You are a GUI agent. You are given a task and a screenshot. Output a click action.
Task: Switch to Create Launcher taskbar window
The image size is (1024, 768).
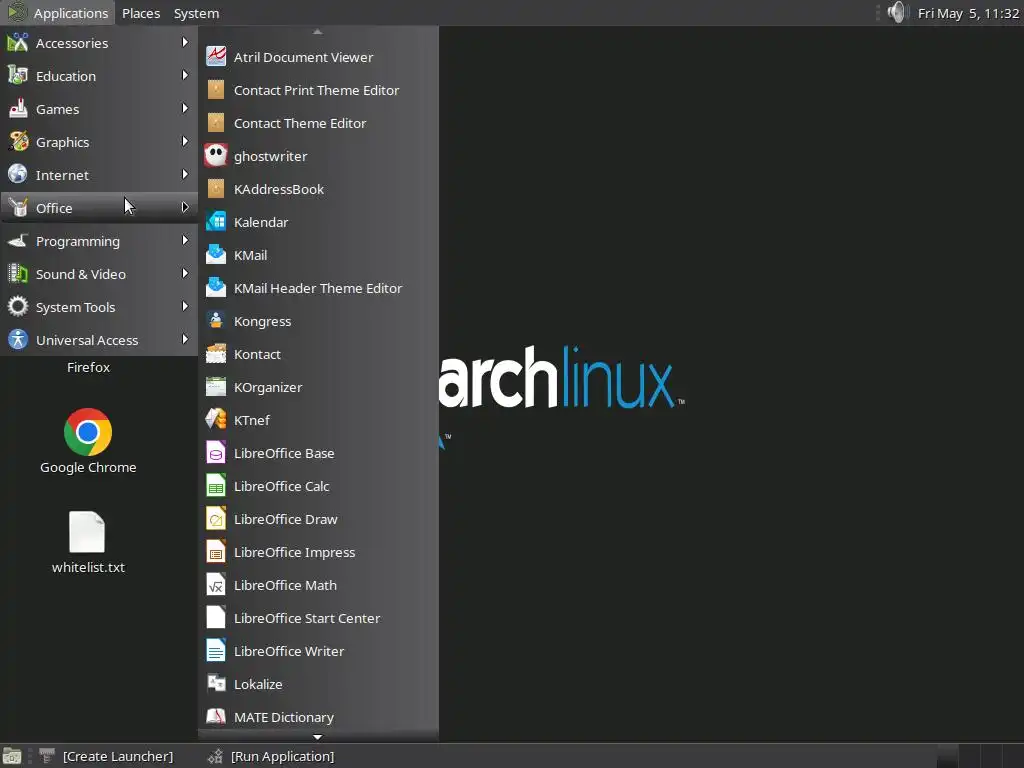(107, 756)
